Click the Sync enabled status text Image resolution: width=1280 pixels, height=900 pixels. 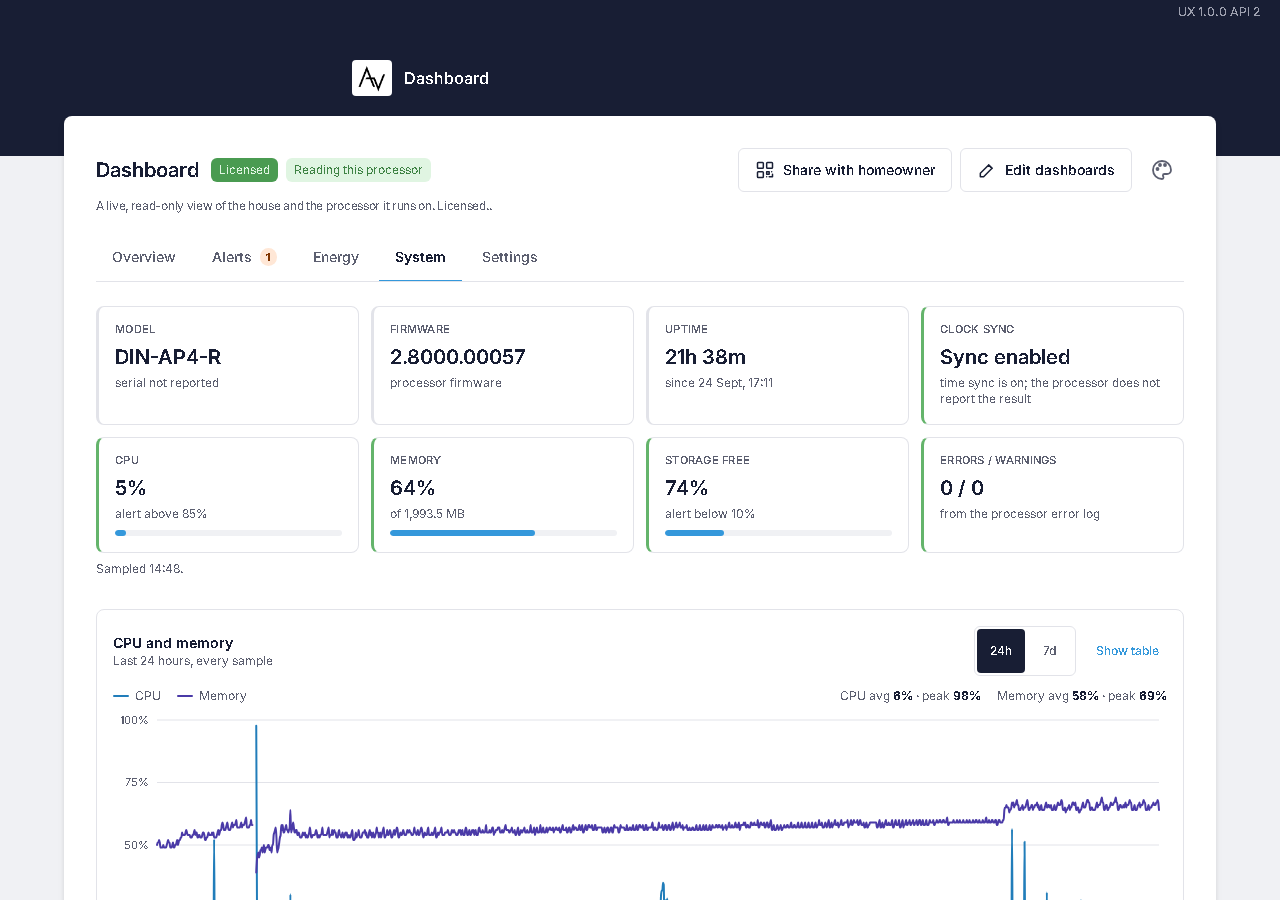1005,357
